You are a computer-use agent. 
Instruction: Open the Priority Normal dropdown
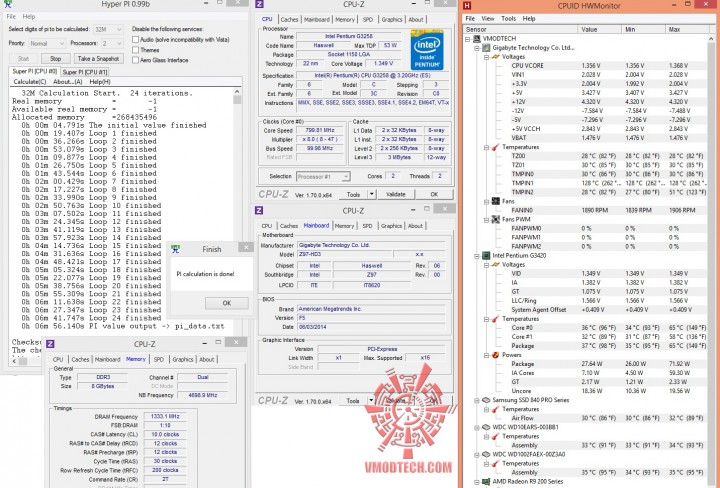pyautogui.click(x=47, y=44)
